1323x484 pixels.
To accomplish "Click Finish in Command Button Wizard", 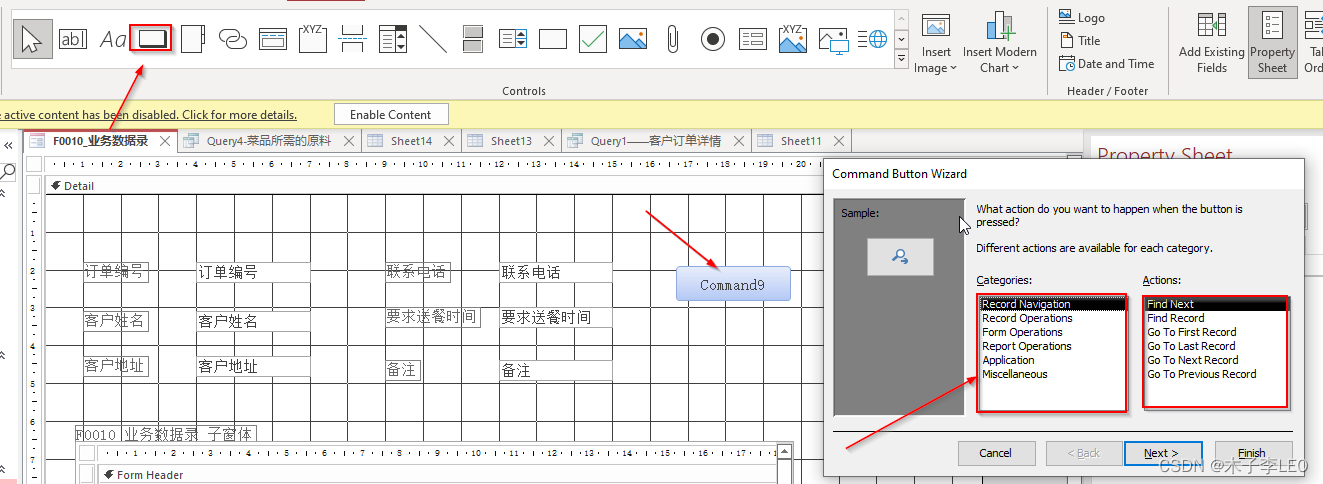I will coord(1252,453).
